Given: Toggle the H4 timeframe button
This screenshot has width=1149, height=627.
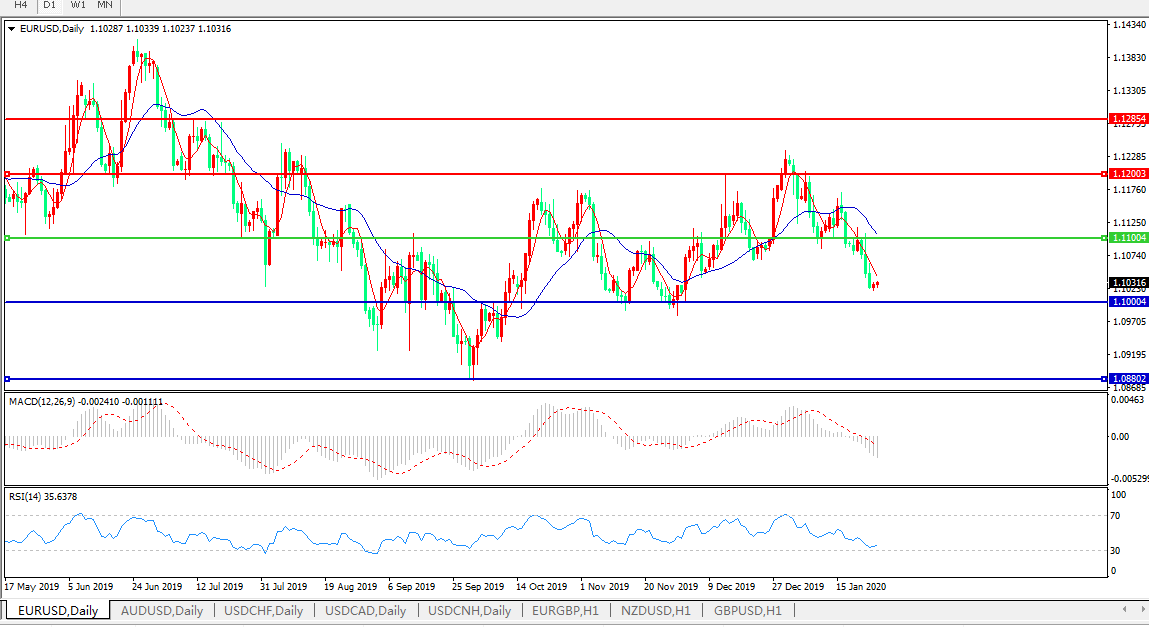Looking at the screenshot, I should tap(20, 5).
